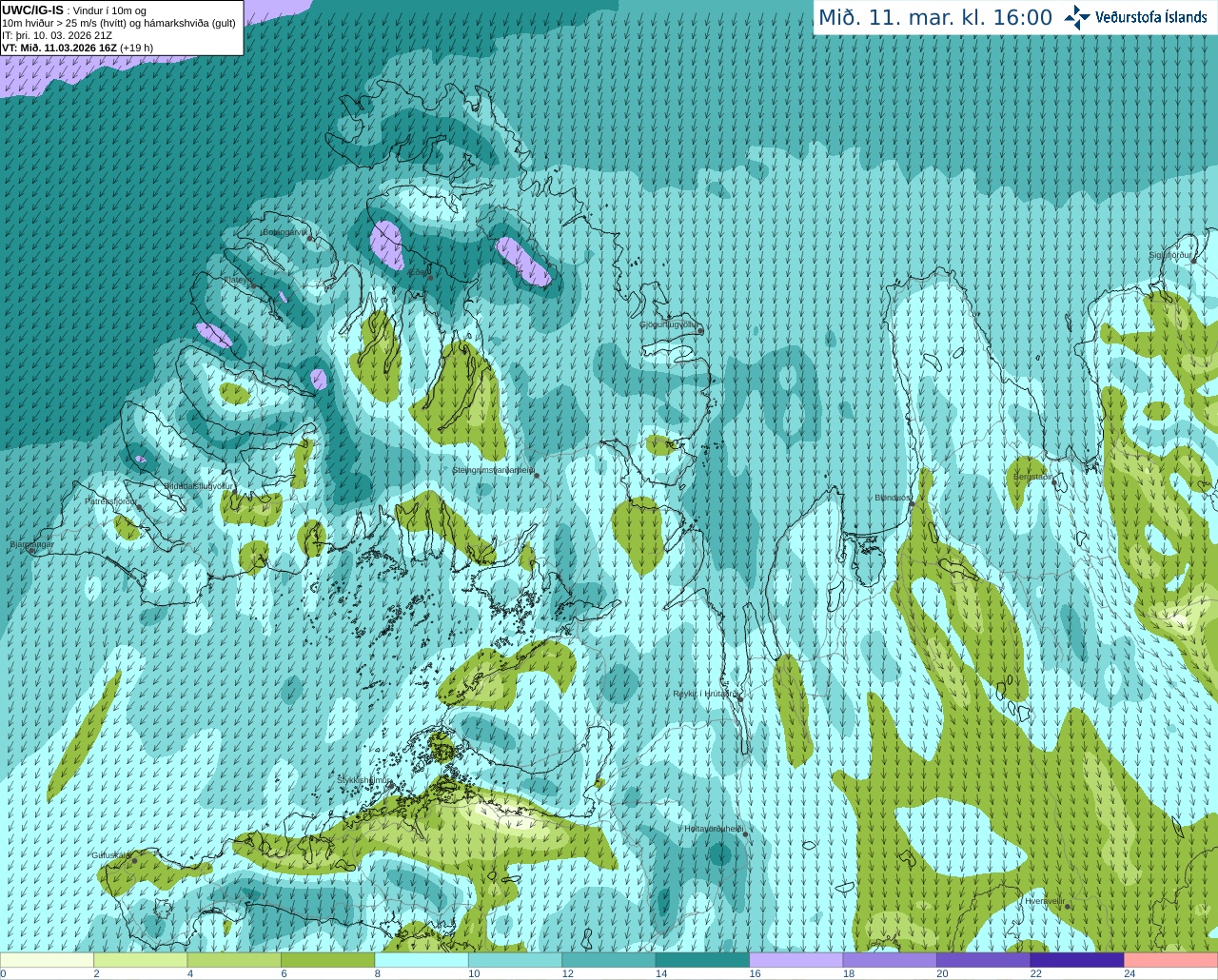This screenshot has width=1218, height=980.
Task: Click the IT: þri. 10. 03. 2026 21Z line
Action: 57,35
